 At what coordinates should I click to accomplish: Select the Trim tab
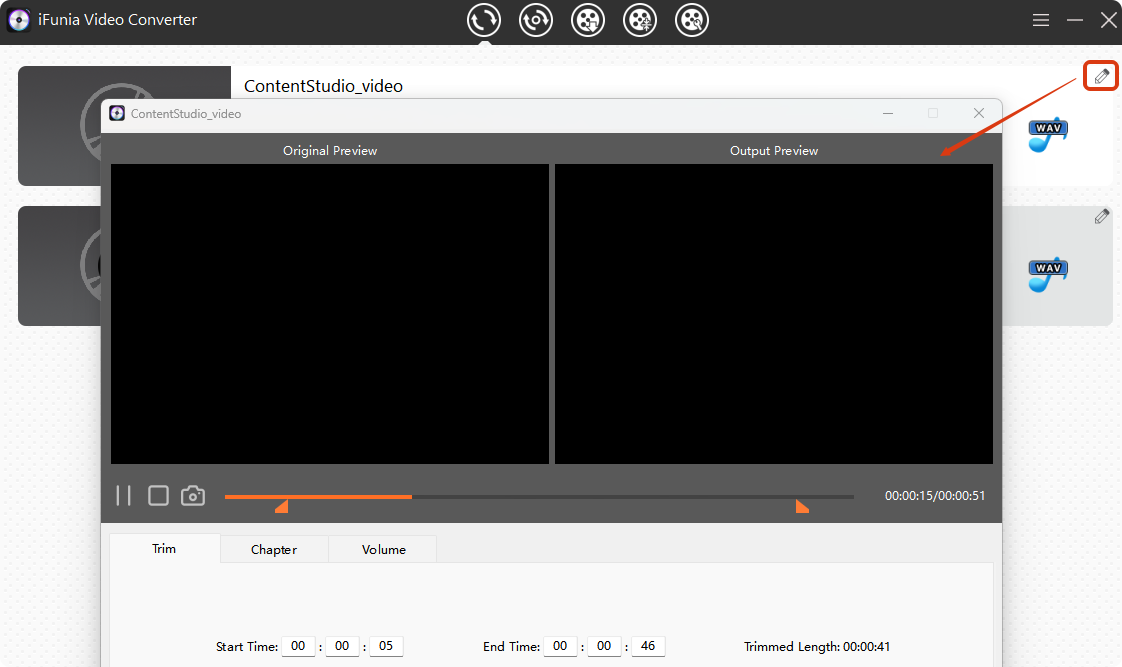164,548
